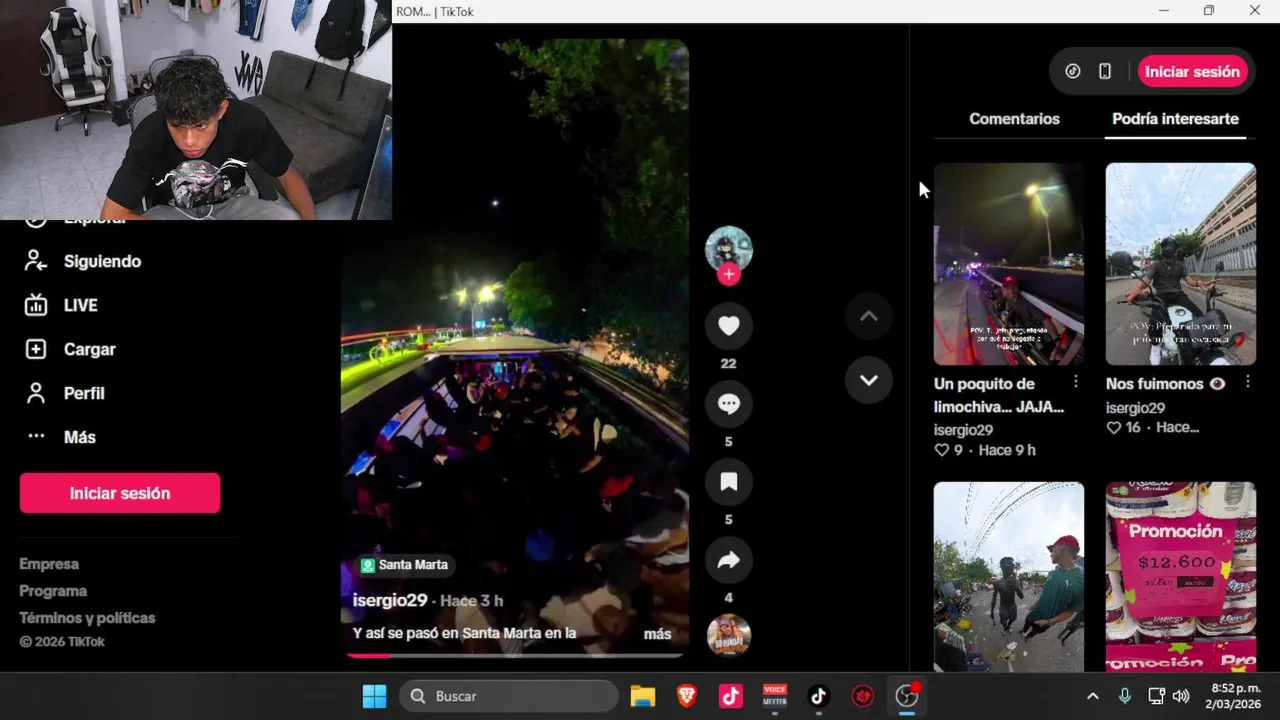
Task: Click the TikTok coins icon in top pill
Action: click(1073, 71)
